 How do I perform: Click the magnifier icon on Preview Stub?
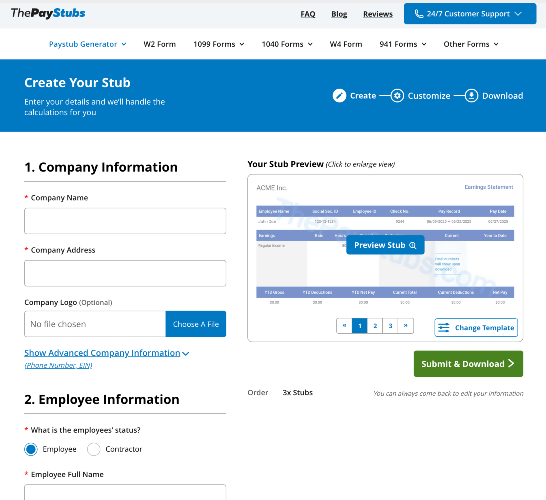pos(413,245)
